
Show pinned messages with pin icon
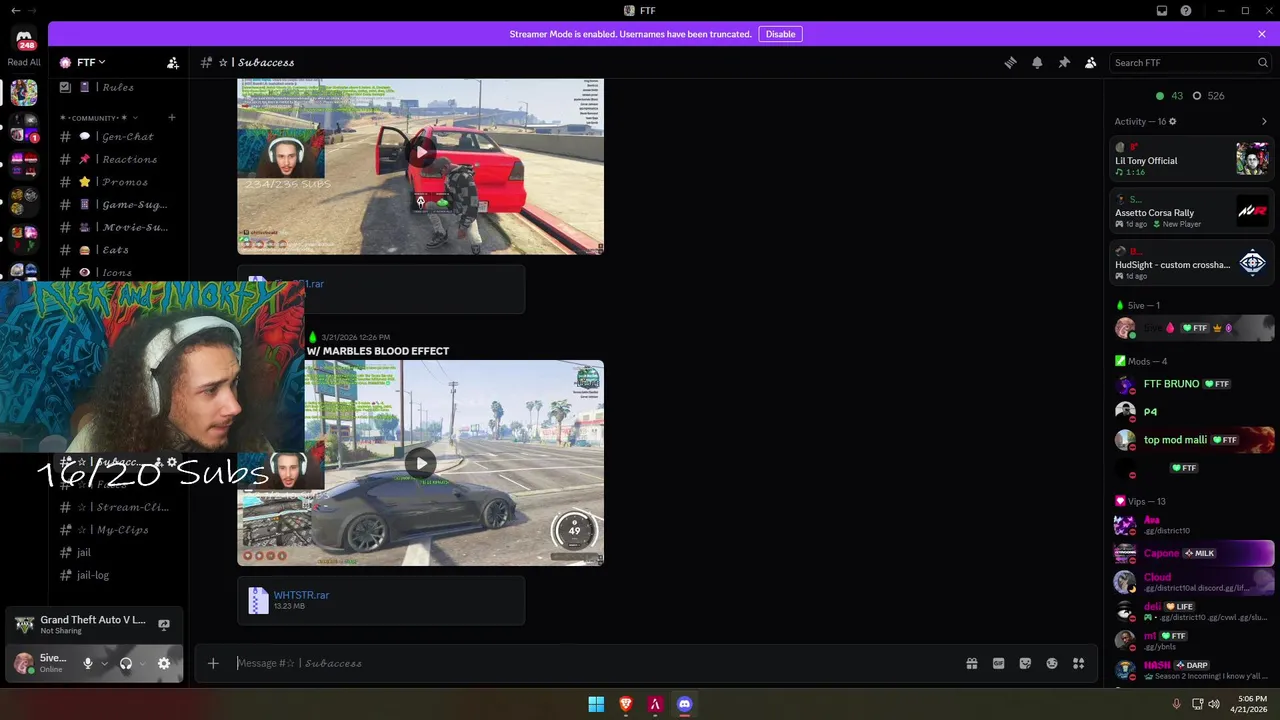(1064, 62)
